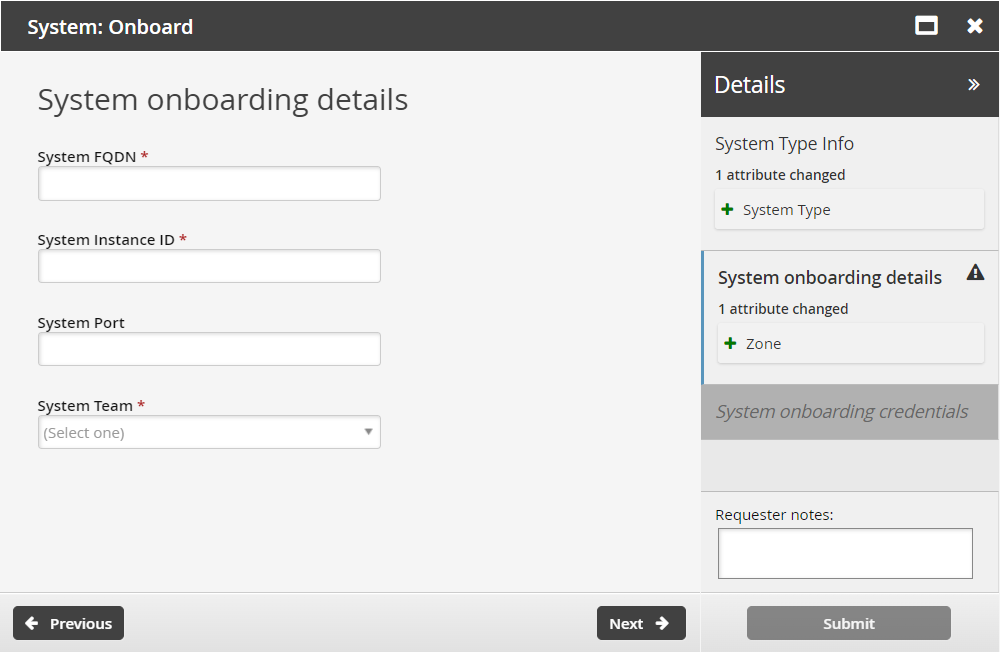
Task: Click the System onboarding details page heading
Action: pos(222,100)
